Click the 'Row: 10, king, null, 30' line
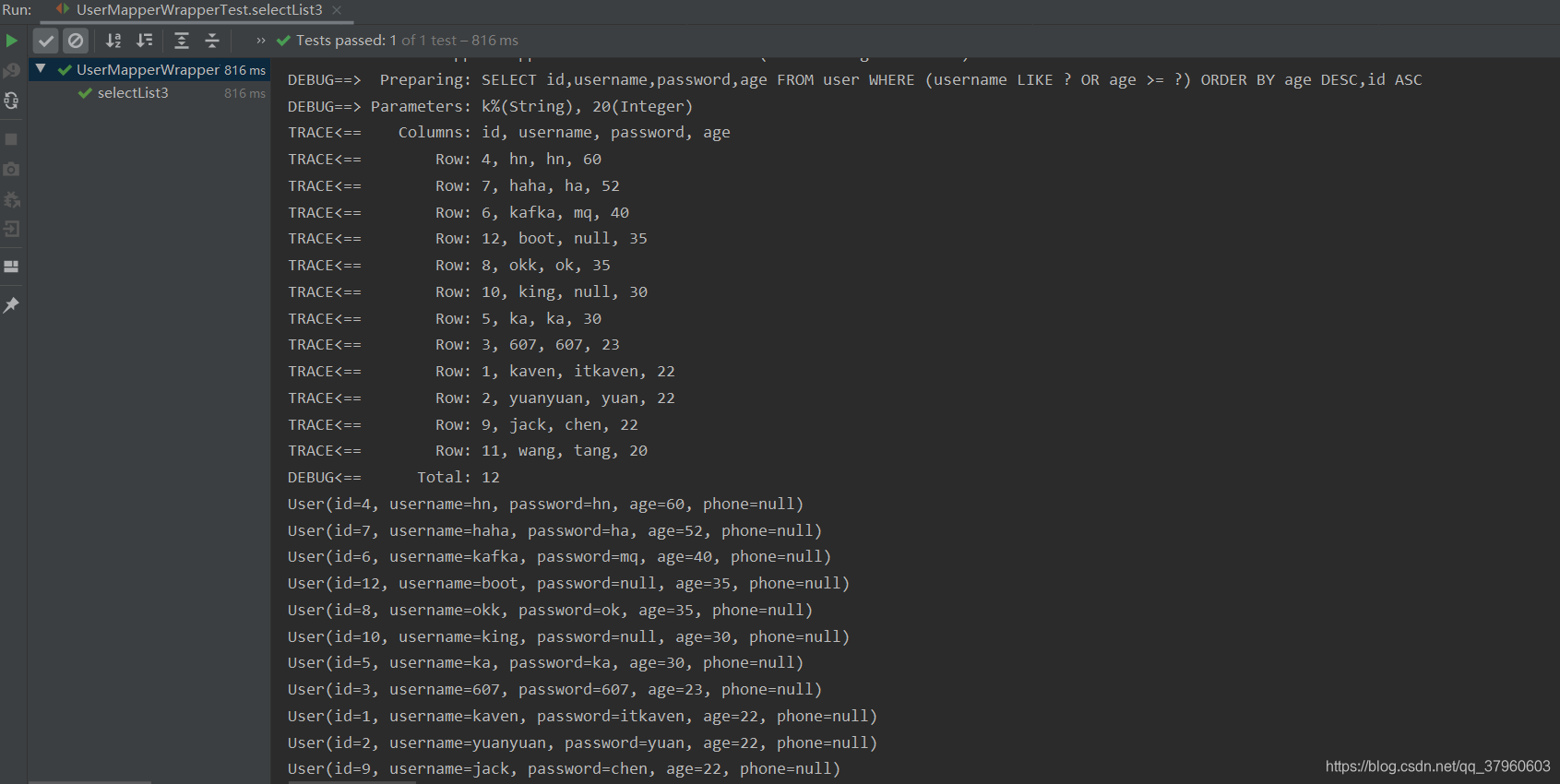The image size is (1560, 784). click(468, 292)
